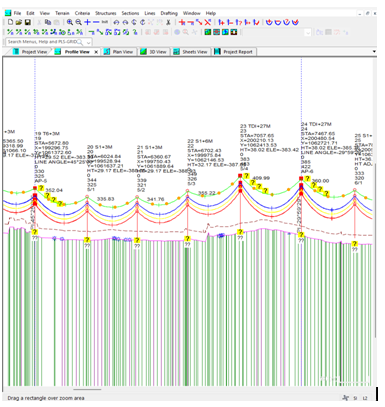
Task: Open the Help menu
Action: 211,13
